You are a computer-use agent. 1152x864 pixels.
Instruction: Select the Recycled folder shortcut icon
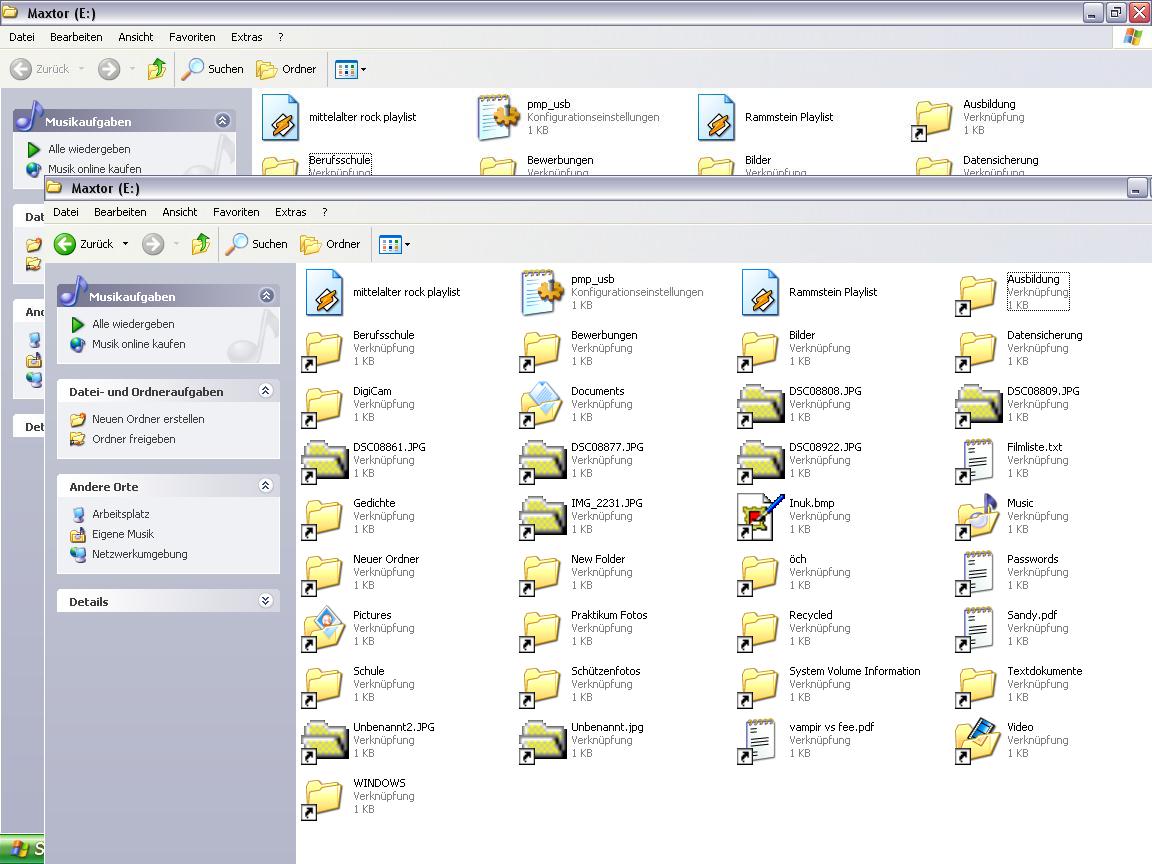(x=758, y=632)
